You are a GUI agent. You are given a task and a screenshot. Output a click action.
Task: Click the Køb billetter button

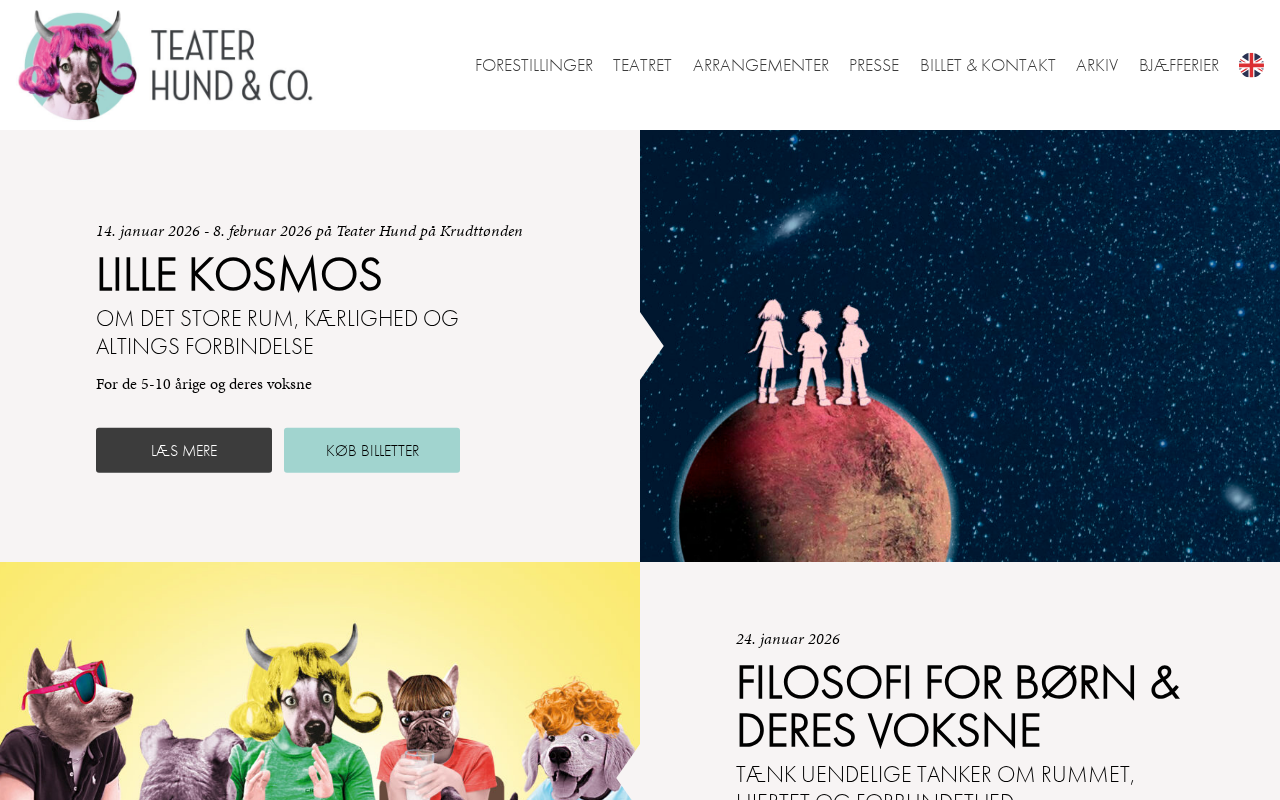tap(372, 450)
